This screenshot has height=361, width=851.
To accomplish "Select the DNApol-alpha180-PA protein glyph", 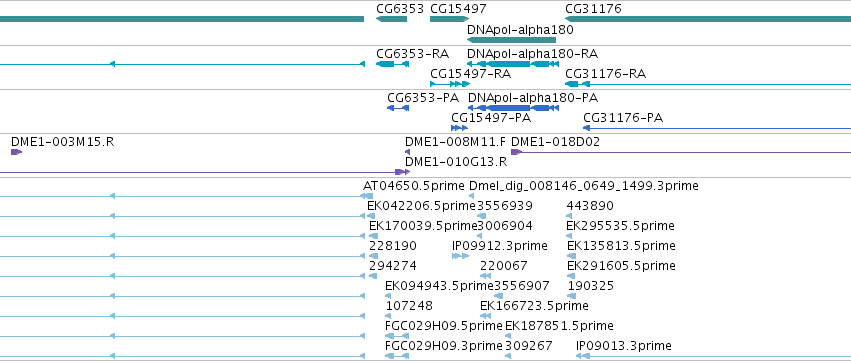I will click(x=513, y=108).
